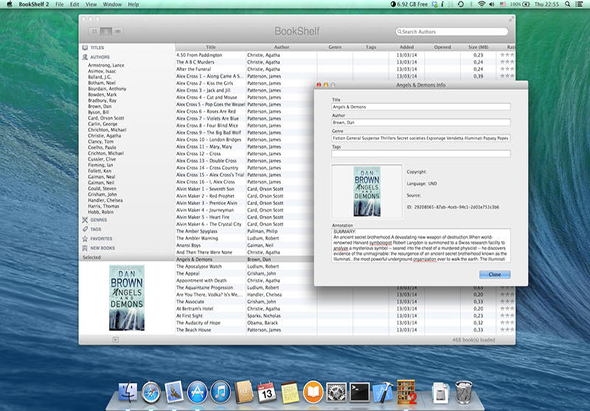Sort by the Genre column header
590x411 pixels.
click(x=335, y=47)
